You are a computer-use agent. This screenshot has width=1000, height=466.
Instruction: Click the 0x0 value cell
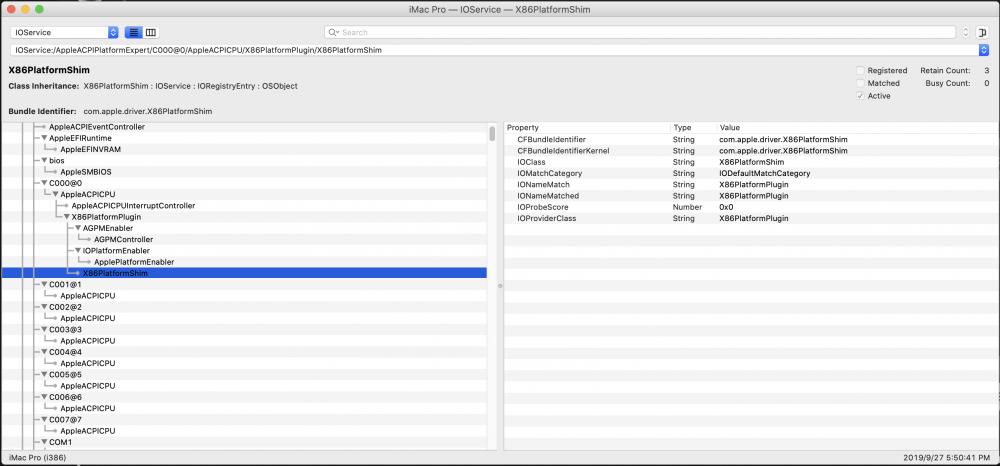(x=726, y=207)
